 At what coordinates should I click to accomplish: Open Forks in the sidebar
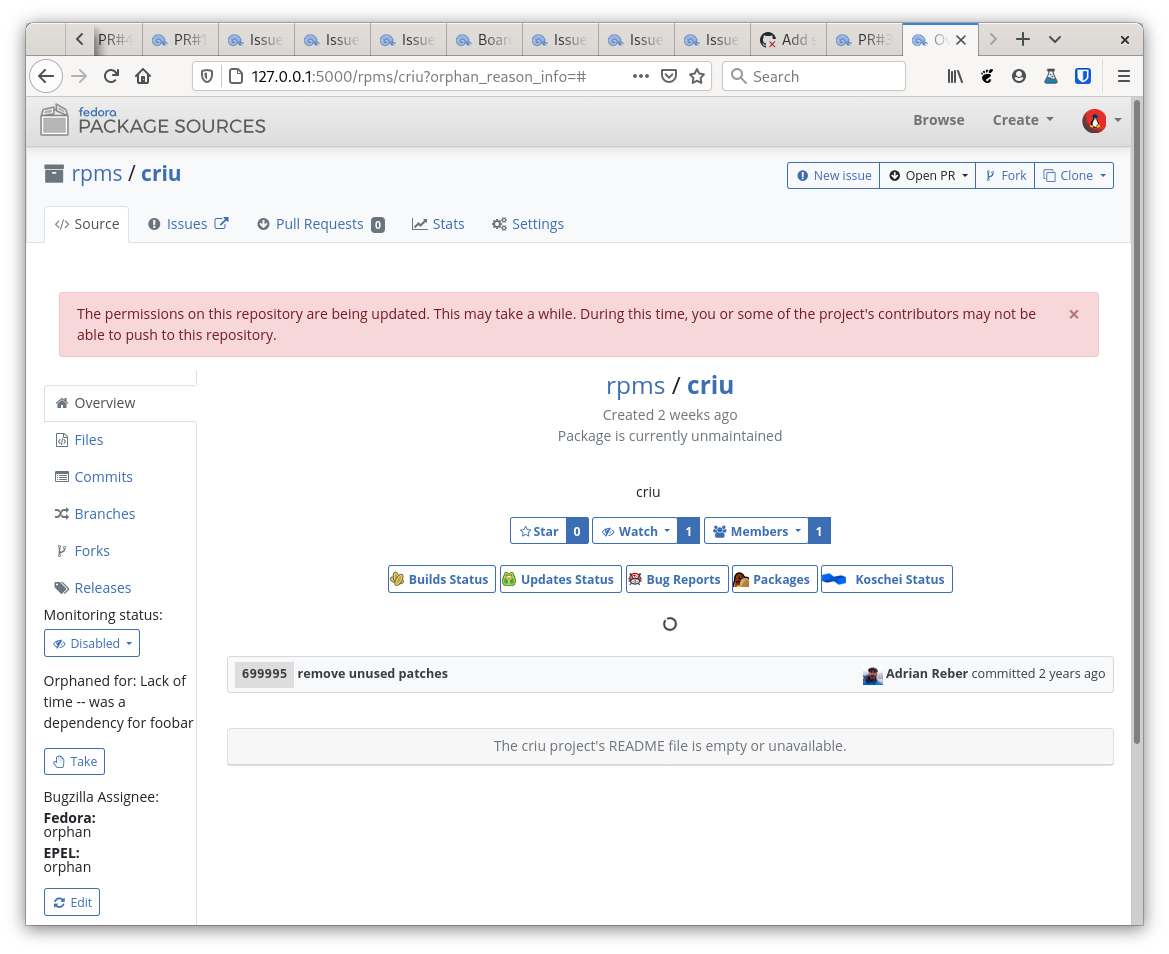82,552
